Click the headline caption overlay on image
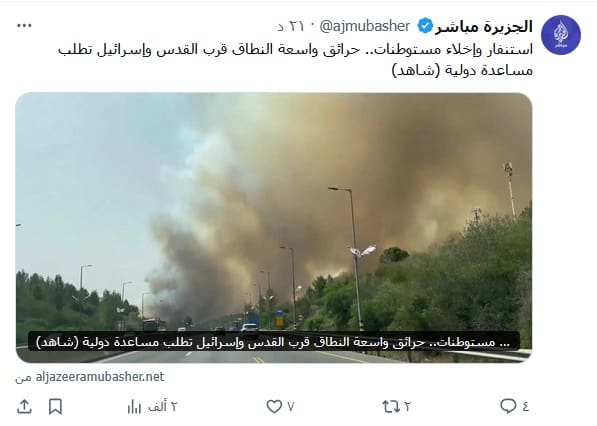Screen dimensions: 597x426 [x=274, y=341]
